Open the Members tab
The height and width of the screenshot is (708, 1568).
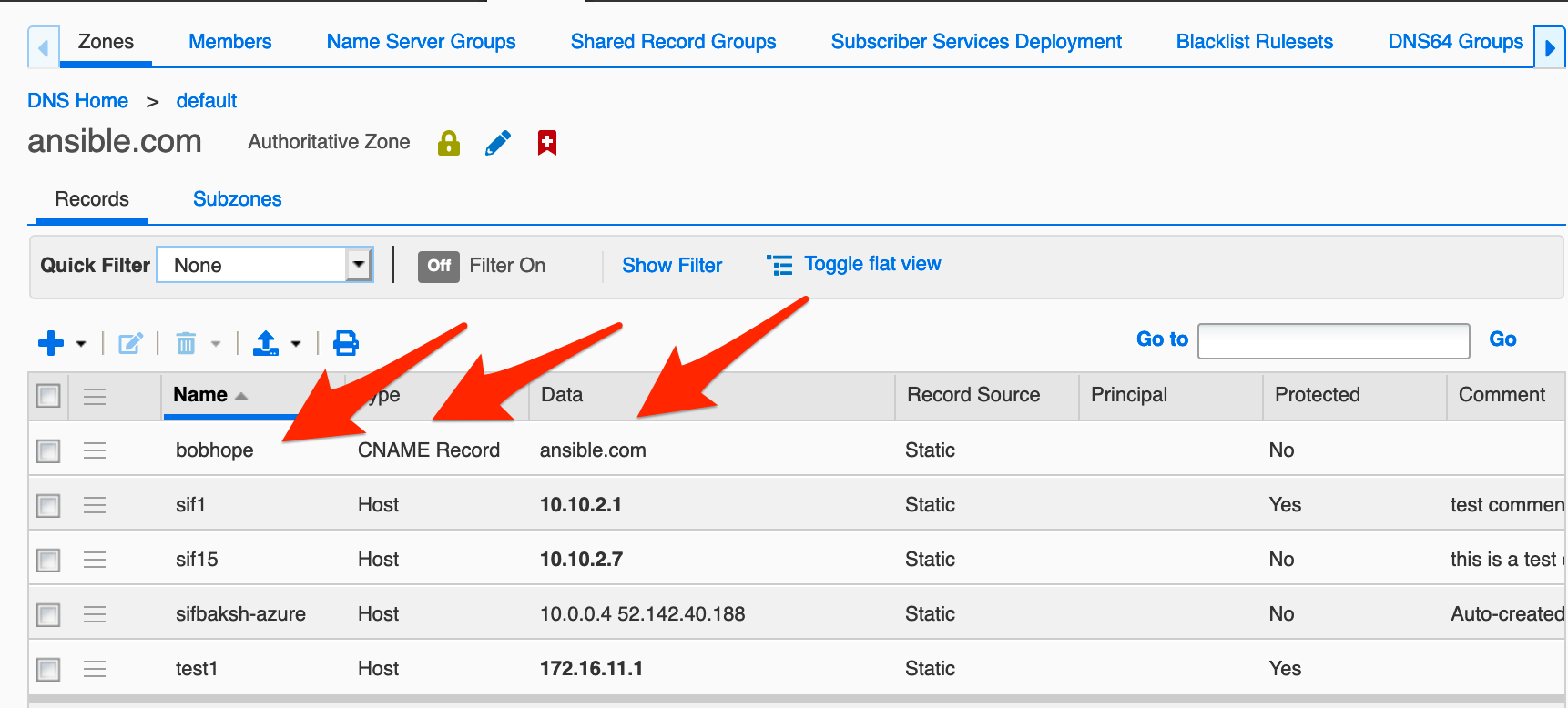[230, 42]
